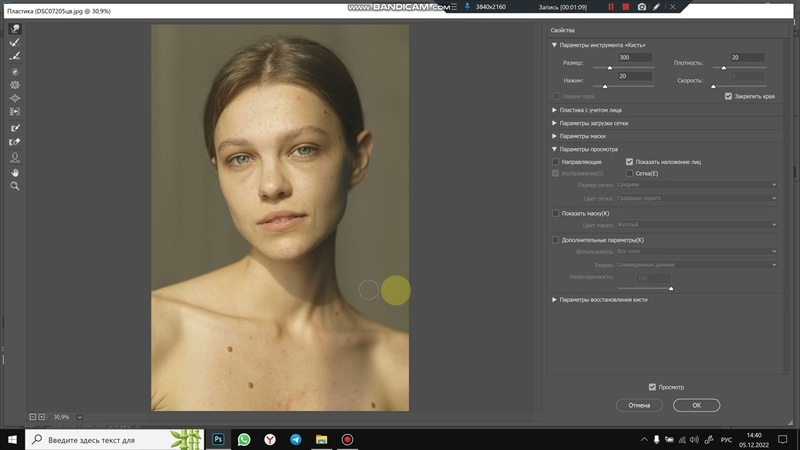Toggle the Закрепить края checkbox
The width and height of the screenshot is (800, 450).
point(728,96)
